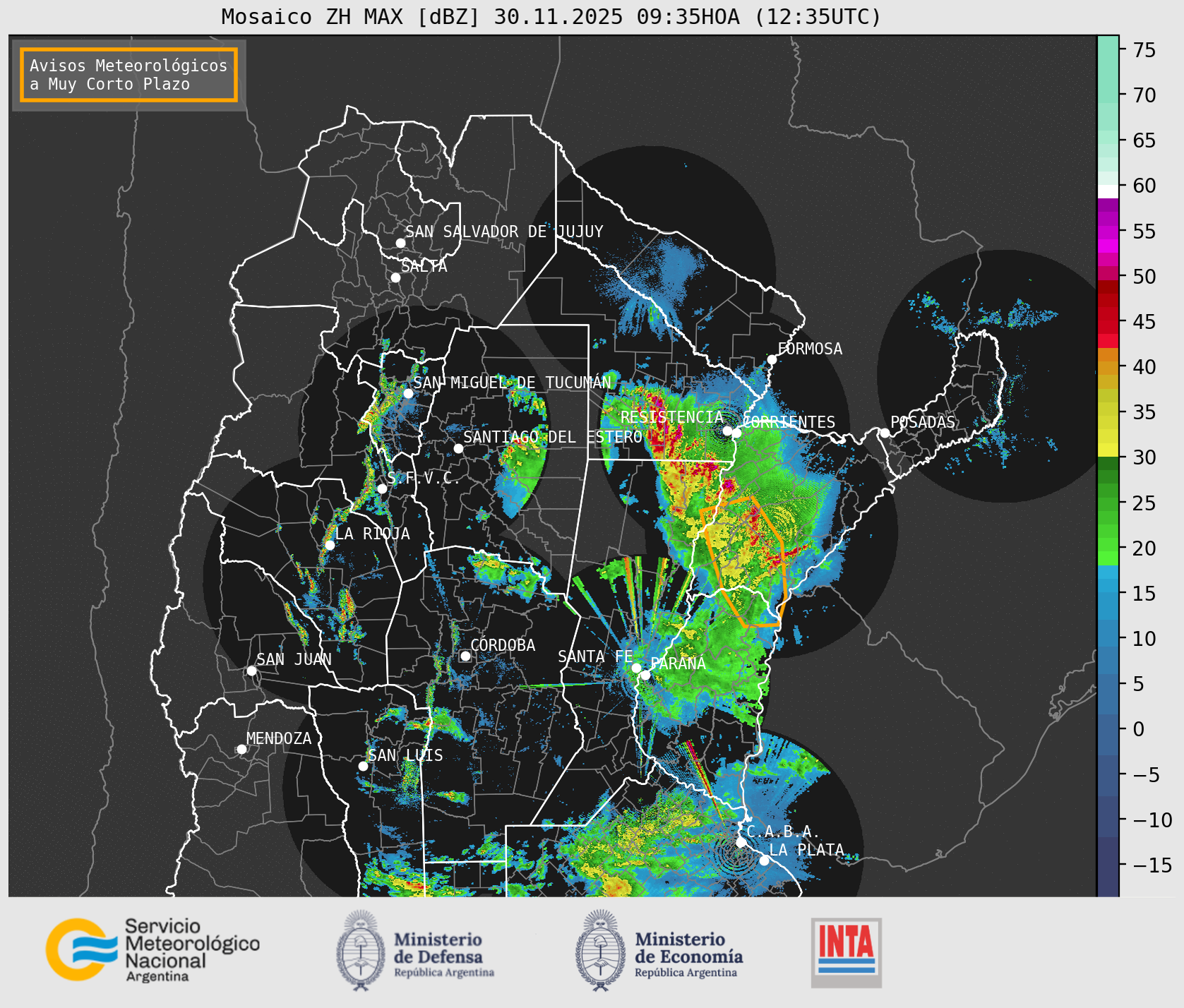The width and height of the screenshot is (1184, 1008).
Task: Click the San Salvador de Jujuy city marker
Action: (x=400, y=243)
